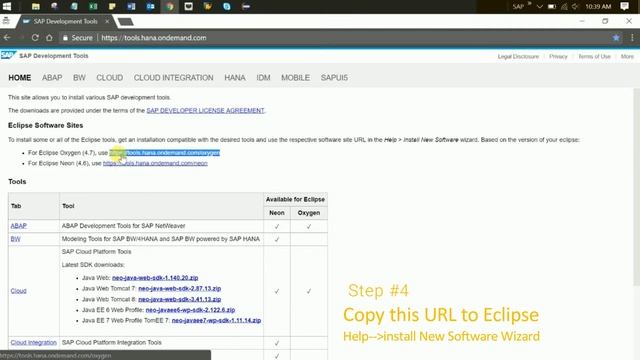Click 'ABAP Development Tools for SAP NetWeaver' cell
Viewport: 640px width, 360px height.
161,226
